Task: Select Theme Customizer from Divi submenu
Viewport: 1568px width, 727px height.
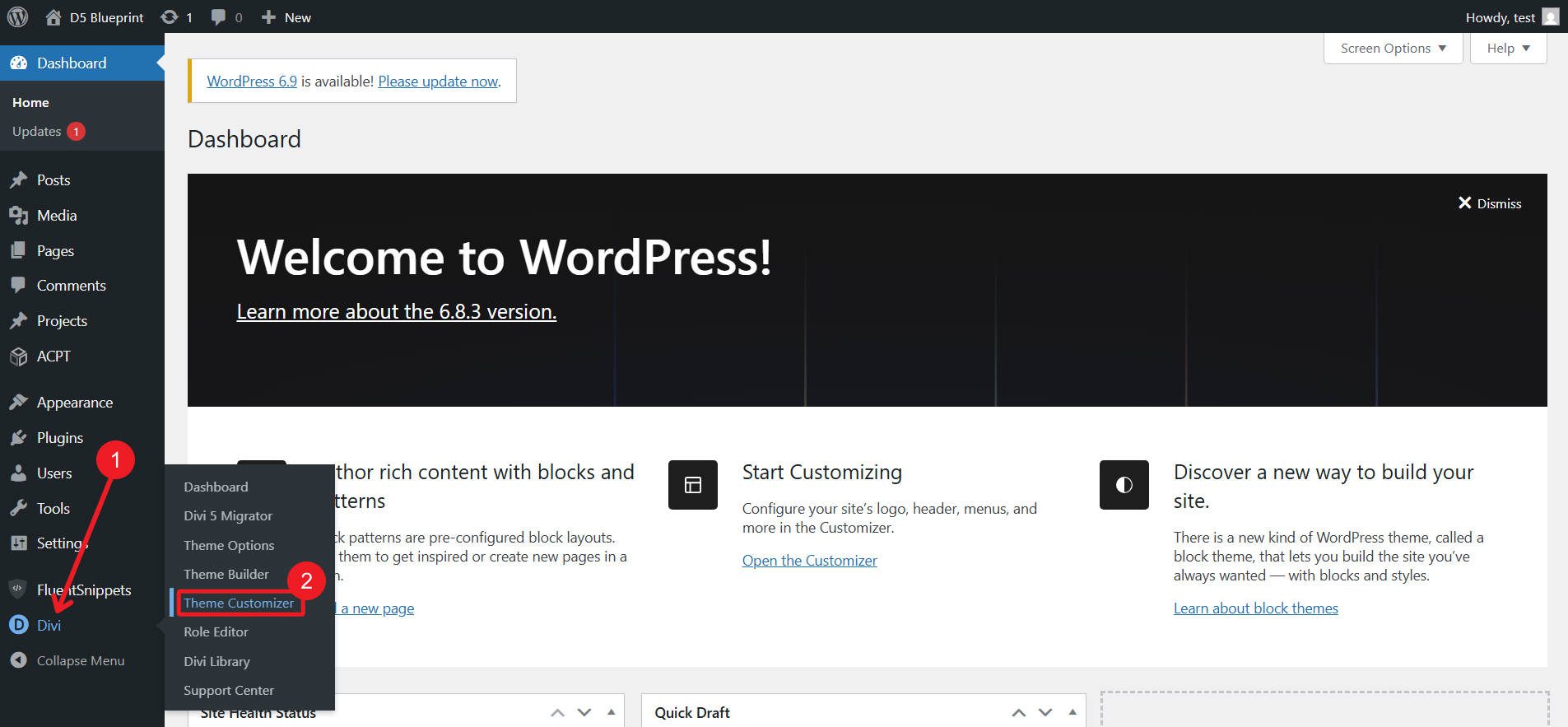Action: tap(239, 603)
